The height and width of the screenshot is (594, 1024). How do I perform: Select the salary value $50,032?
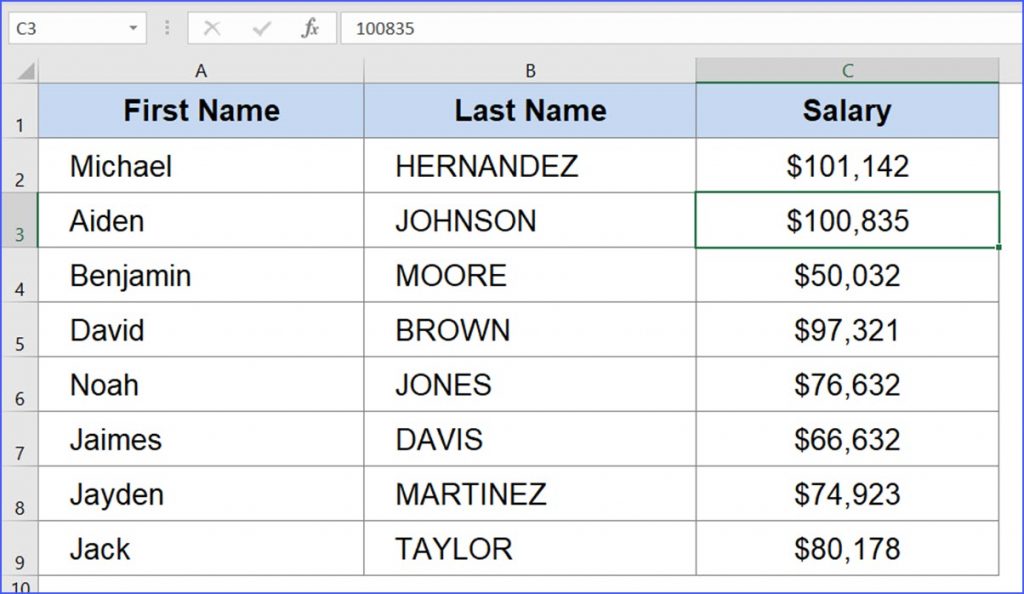click(847, 275)
